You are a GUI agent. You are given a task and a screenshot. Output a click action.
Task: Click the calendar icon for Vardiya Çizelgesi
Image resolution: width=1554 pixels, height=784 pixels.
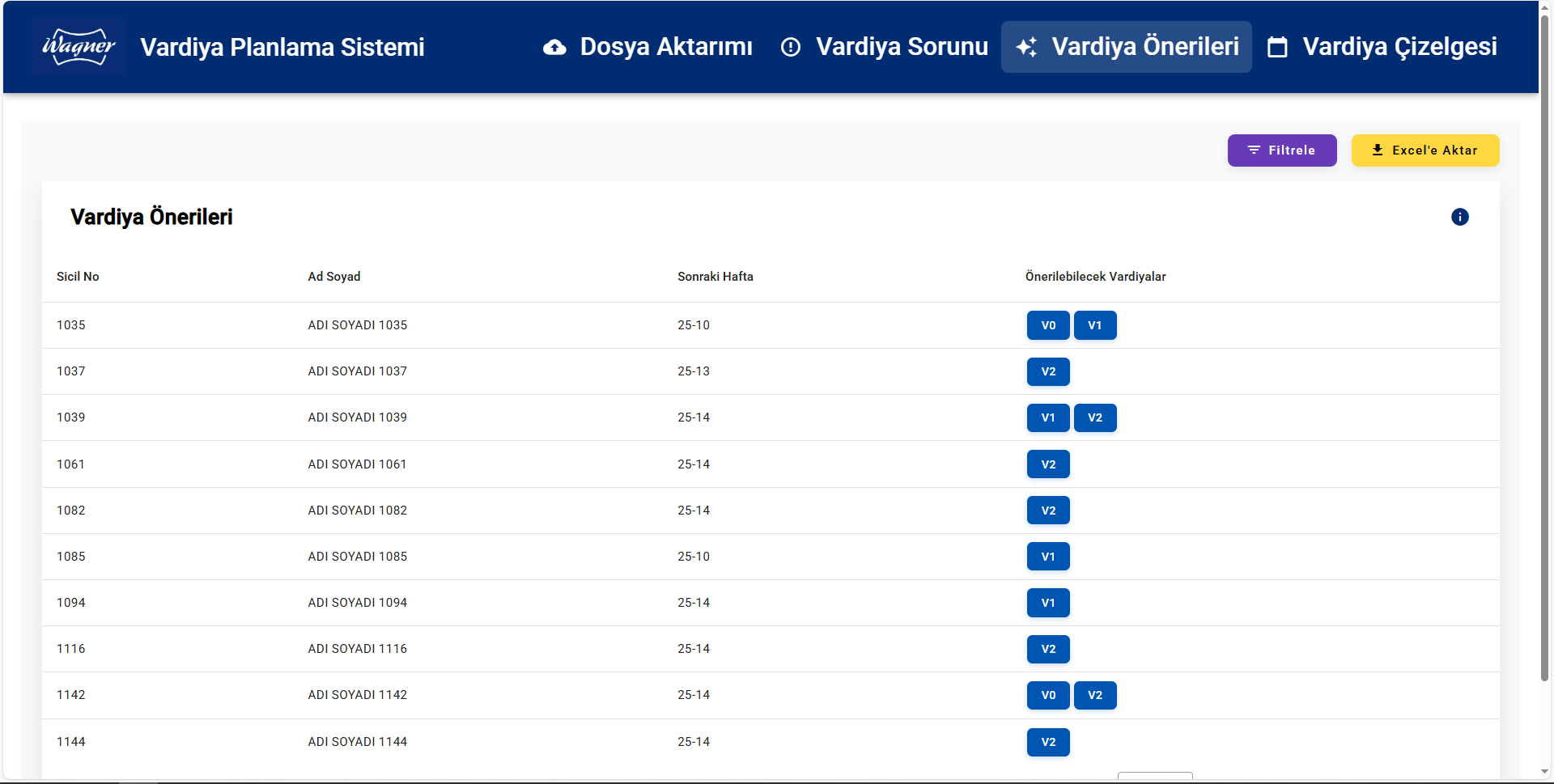point(1277,47)
